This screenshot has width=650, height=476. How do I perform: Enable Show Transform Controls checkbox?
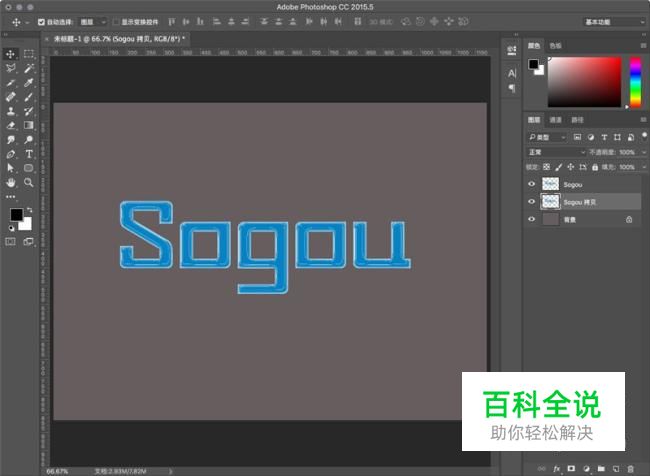116,22
